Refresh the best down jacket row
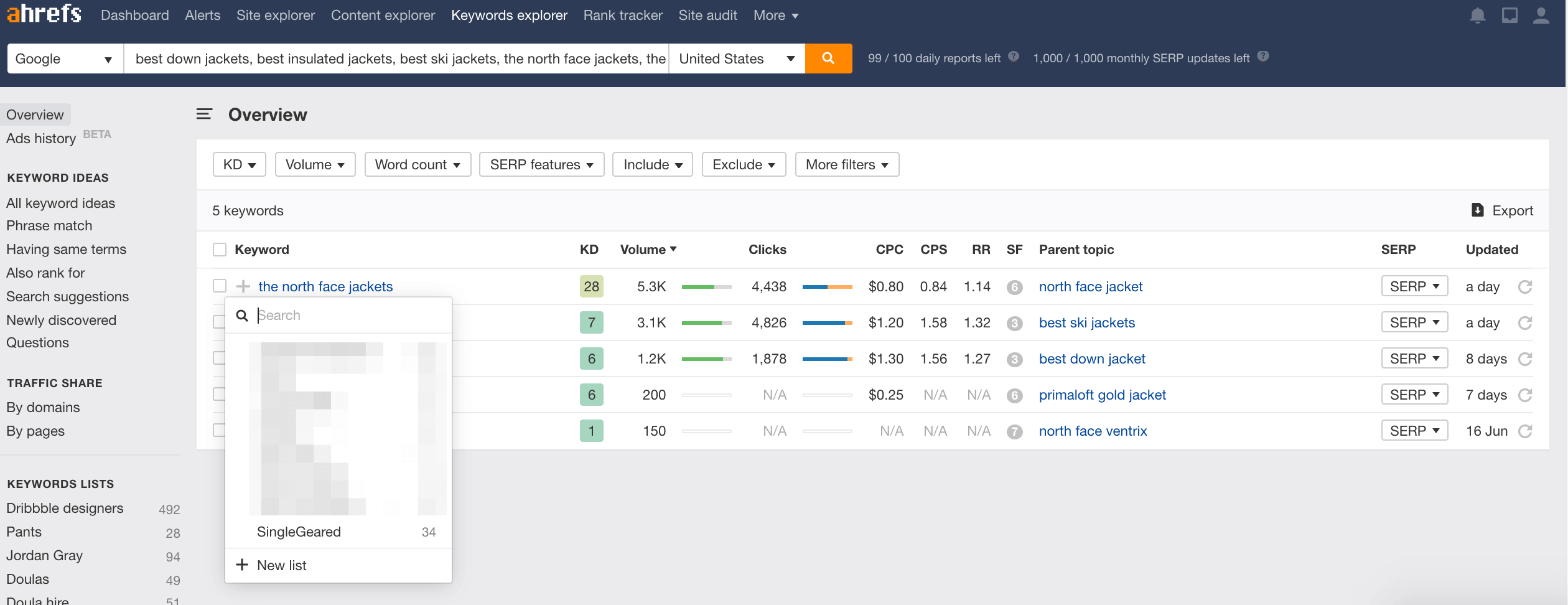1568x605 pixels. [1524, 359]
